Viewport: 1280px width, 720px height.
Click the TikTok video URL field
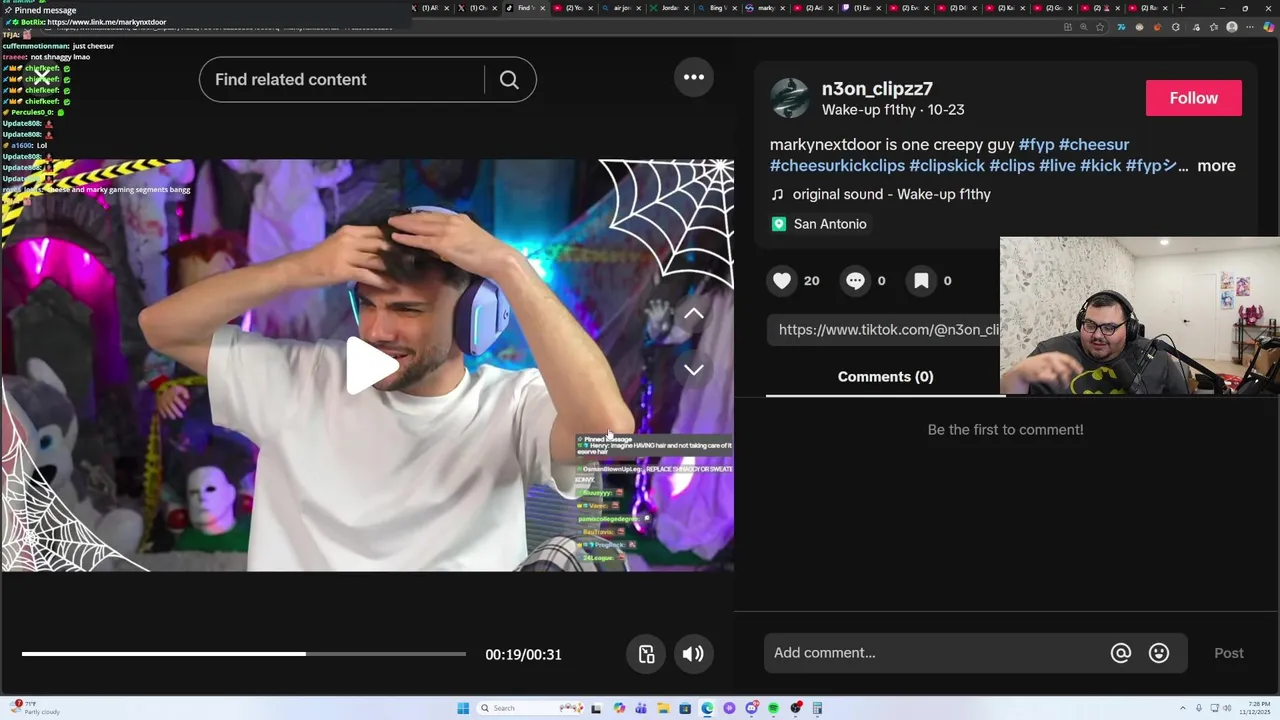pyautogui.click(x=885, y=330)
